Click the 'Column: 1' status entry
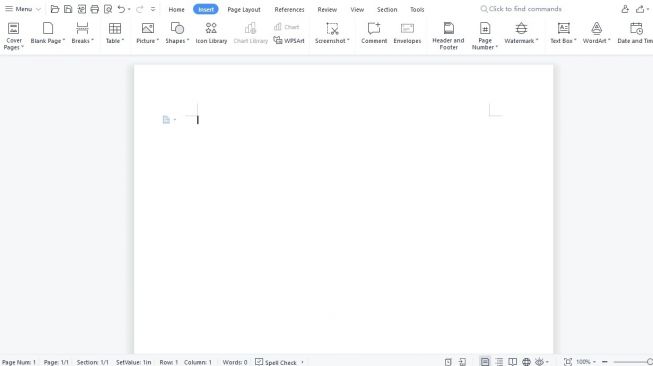The height and width of the screenshot is (366, 653). tap(198, 362)
